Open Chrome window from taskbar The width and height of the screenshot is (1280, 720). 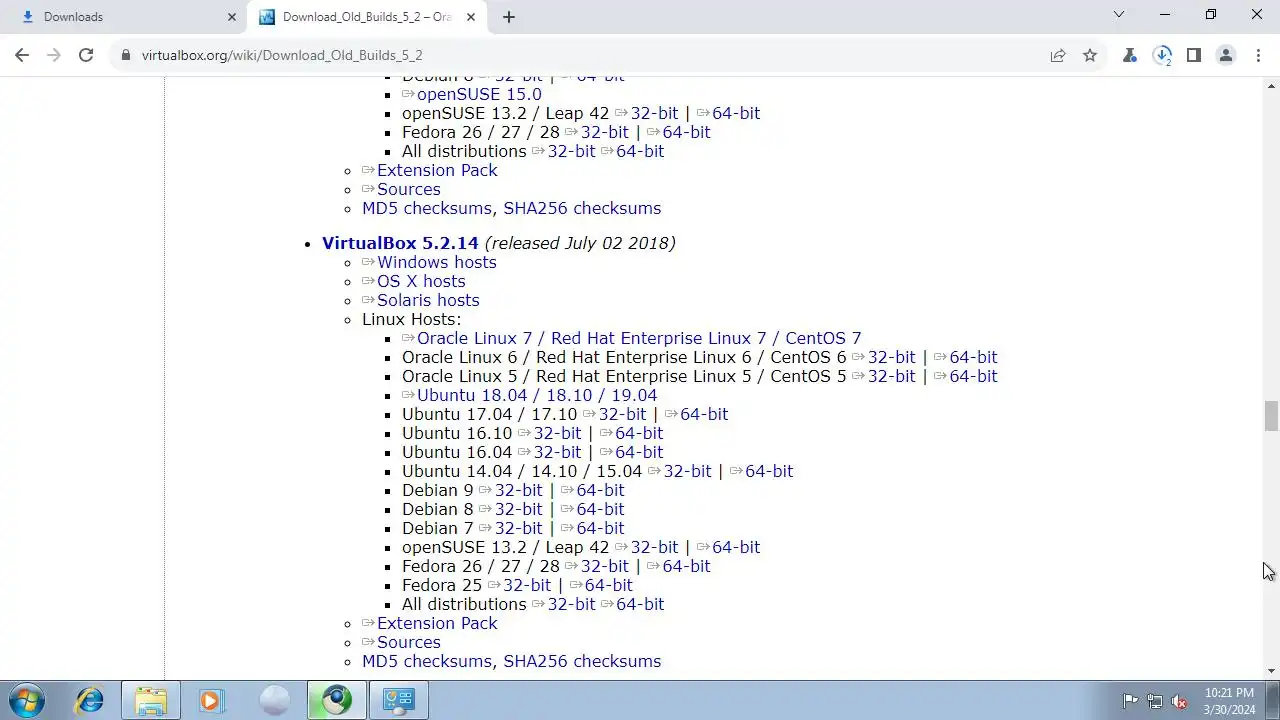click(x=336, y=700)
